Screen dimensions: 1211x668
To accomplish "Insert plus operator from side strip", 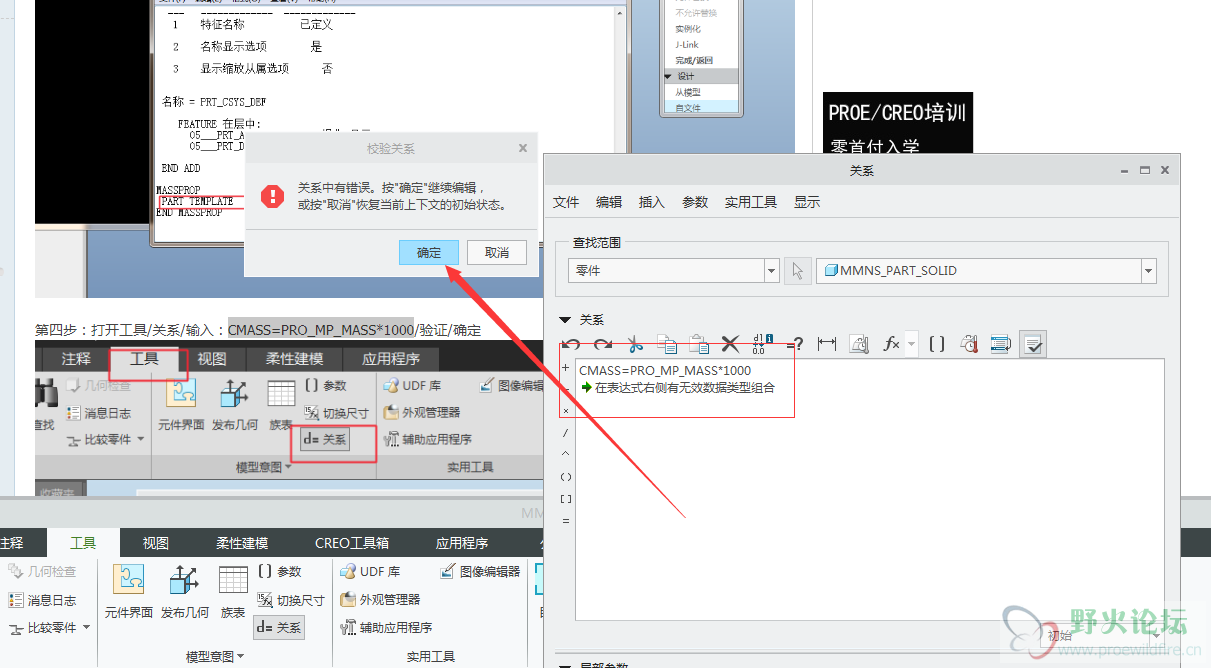I will [566, 368].
